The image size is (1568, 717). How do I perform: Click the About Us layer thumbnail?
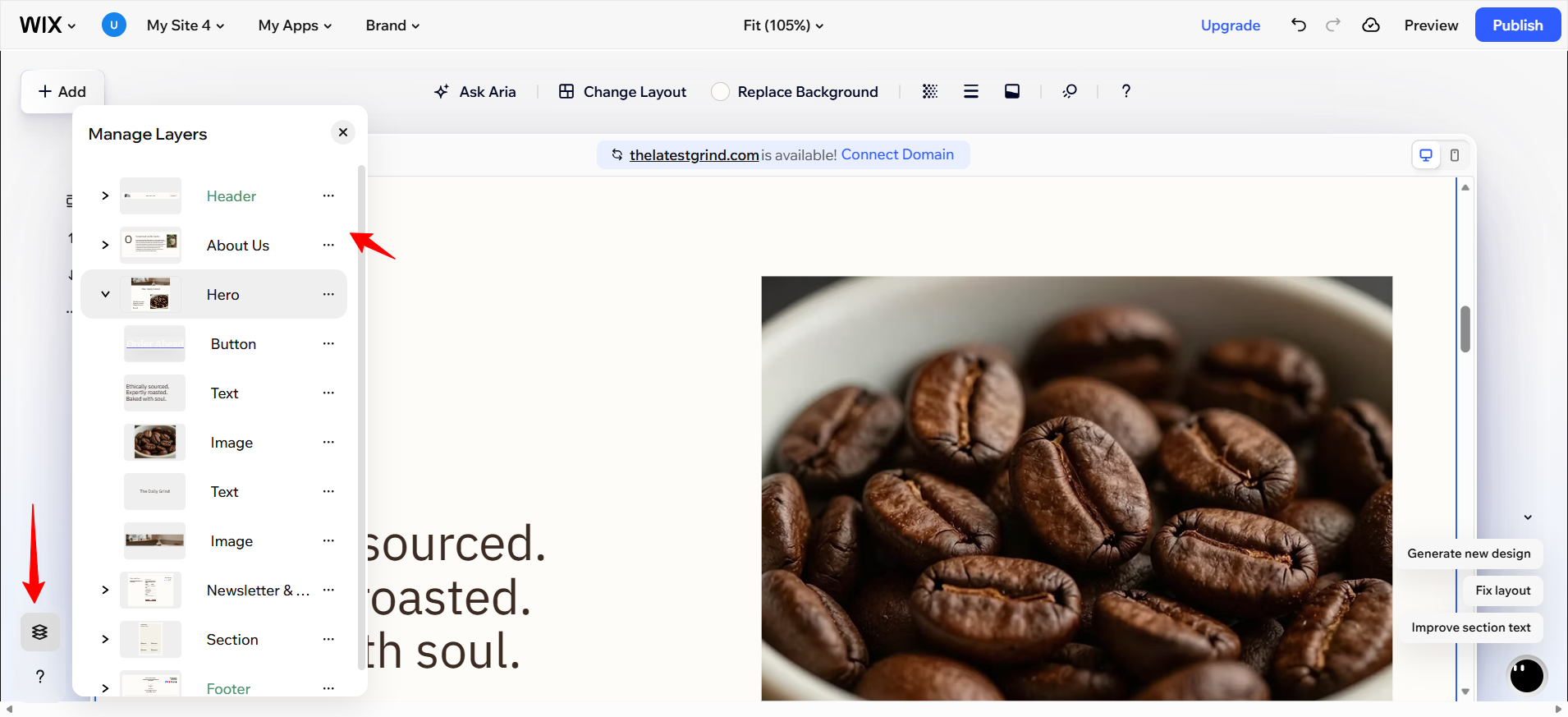[150, 245]
